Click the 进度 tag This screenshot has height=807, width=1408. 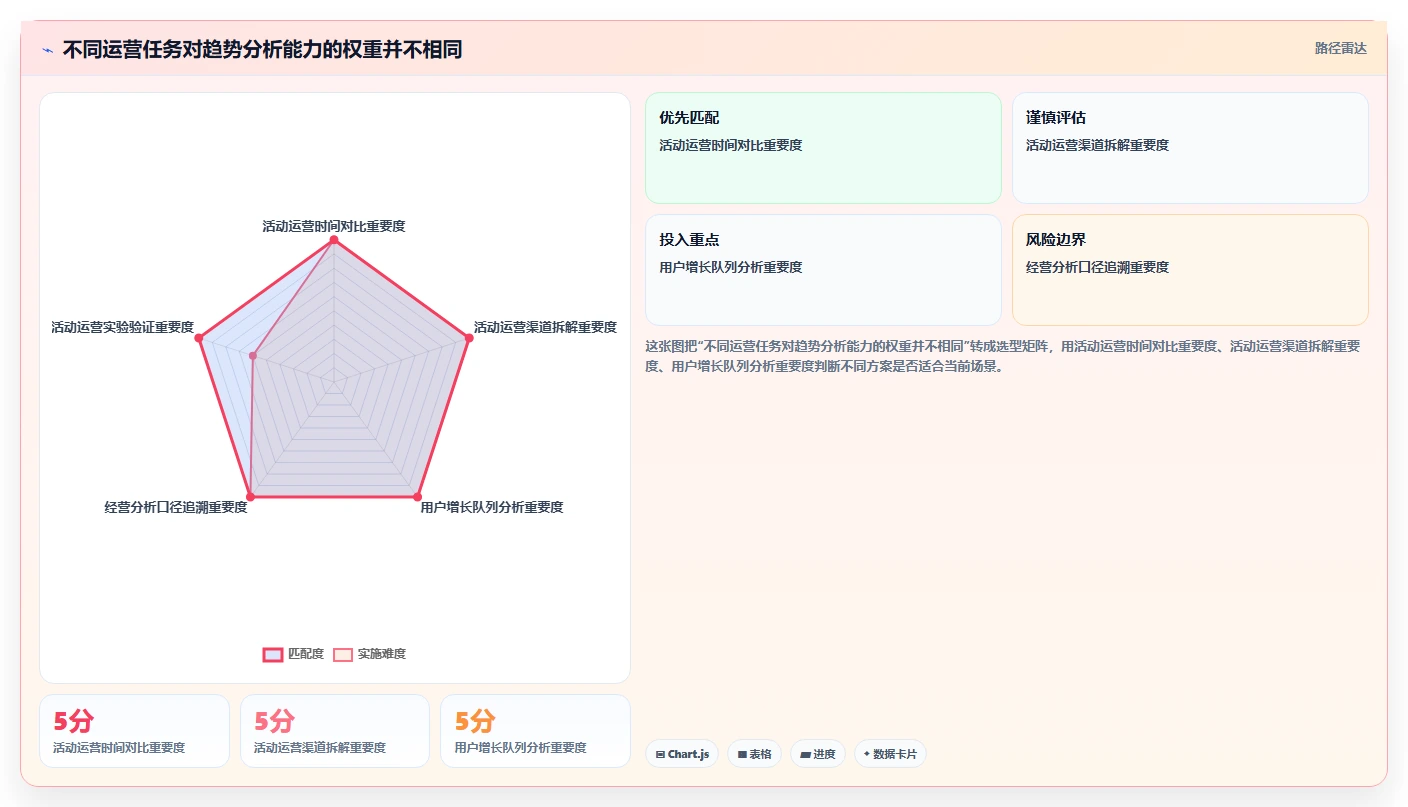[818, 754]
